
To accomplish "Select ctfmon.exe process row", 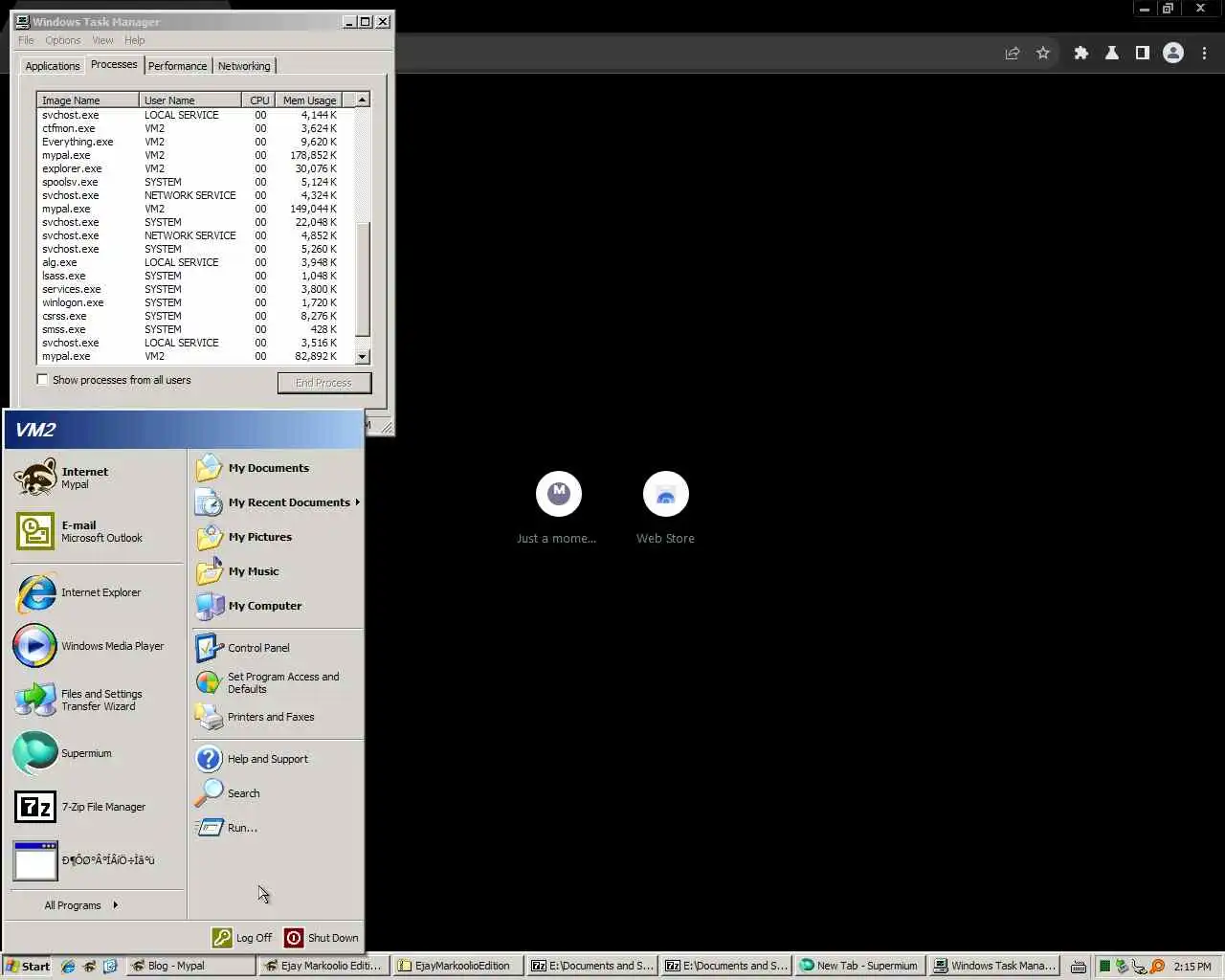I will tap(195, 128).
